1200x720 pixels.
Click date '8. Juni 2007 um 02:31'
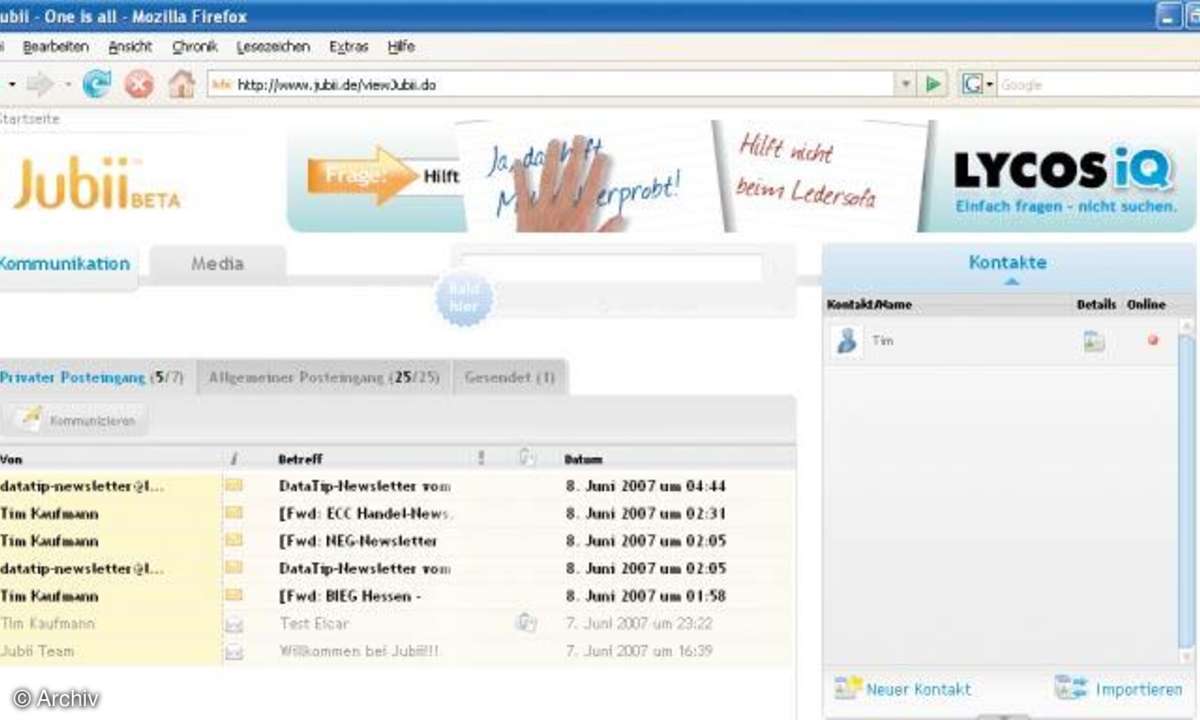pos(646,513)
